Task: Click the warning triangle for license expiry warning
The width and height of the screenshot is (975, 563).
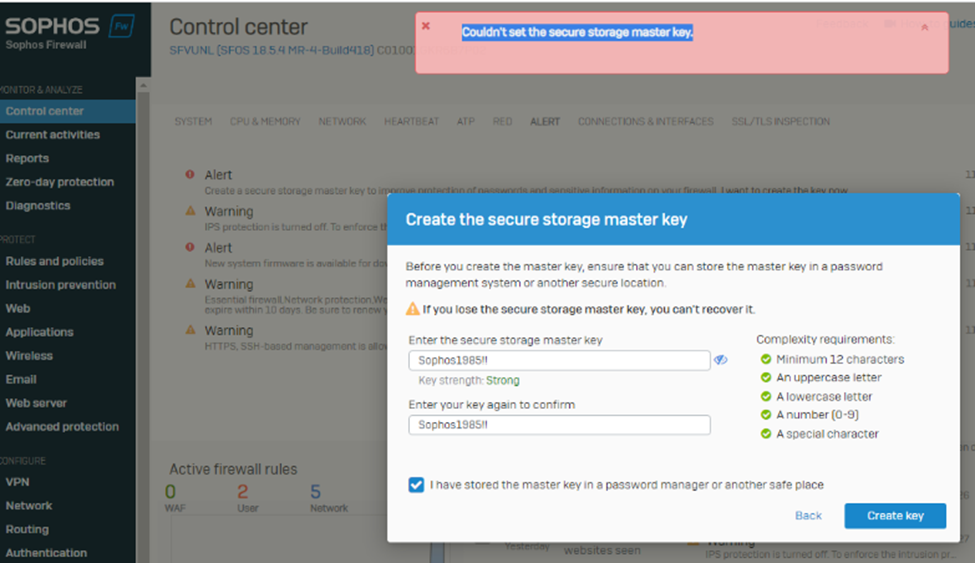Action: [x=190, y=283]
